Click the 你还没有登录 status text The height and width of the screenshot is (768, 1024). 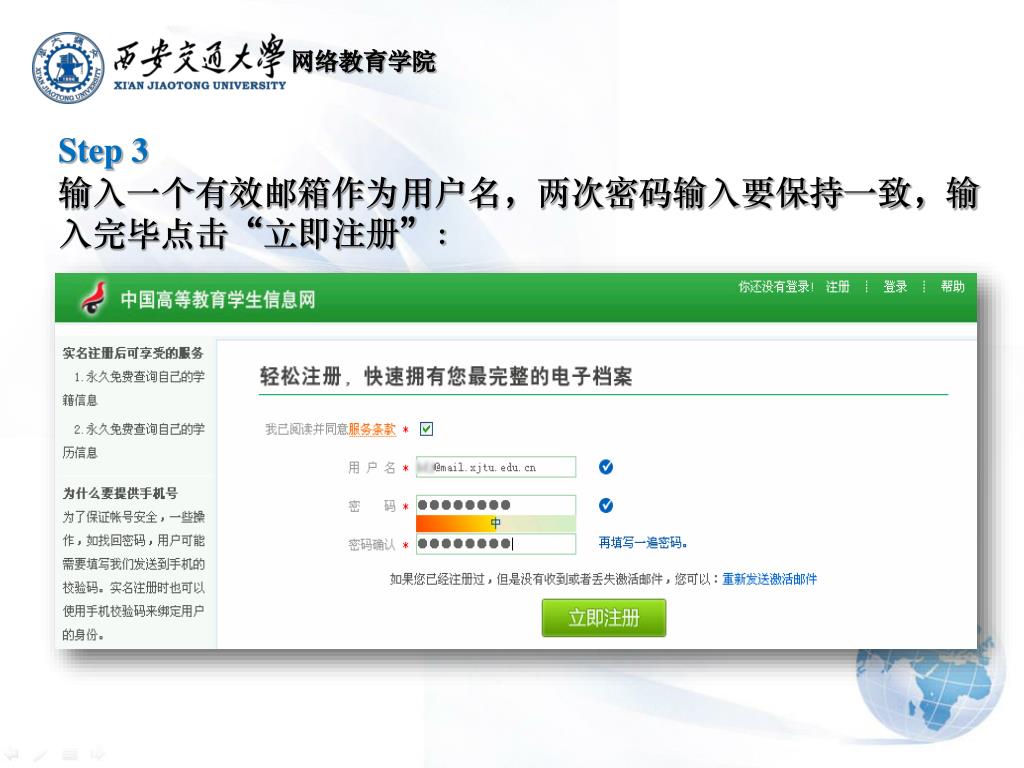click(776, 287)
